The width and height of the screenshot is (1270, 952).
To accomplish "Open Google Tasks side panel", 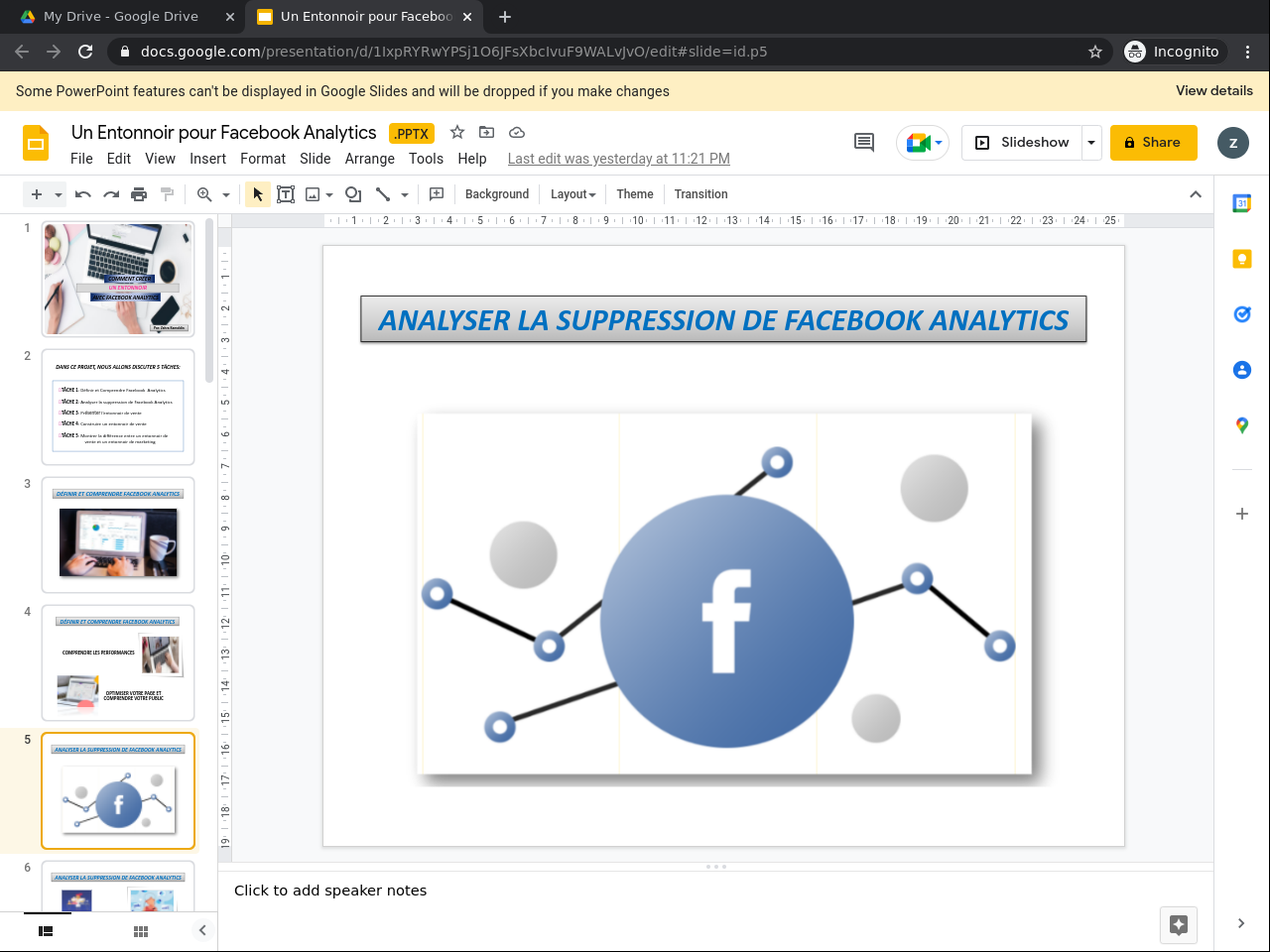I will [x=1242, y=314].
